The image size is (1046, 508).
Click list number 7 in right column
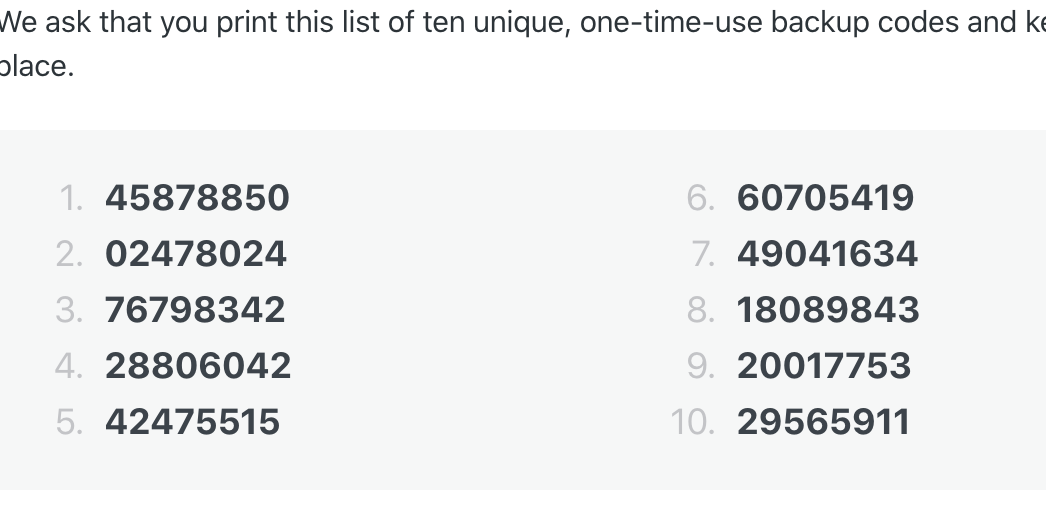pos(702,254)
